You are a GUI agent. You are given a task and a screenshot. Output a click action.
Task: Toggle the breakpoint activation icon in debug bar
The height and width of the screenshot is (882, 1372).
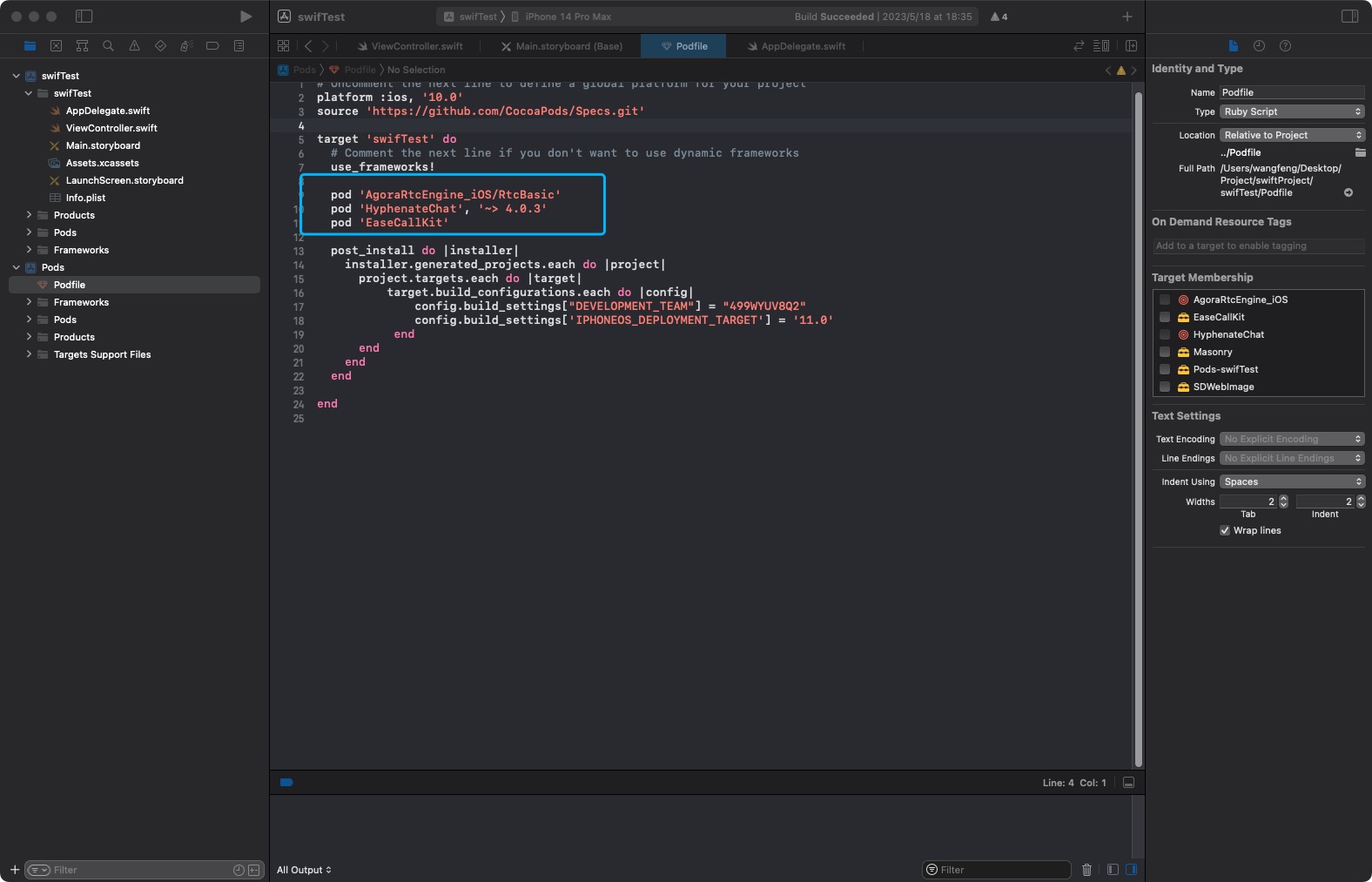pos(286,782)
